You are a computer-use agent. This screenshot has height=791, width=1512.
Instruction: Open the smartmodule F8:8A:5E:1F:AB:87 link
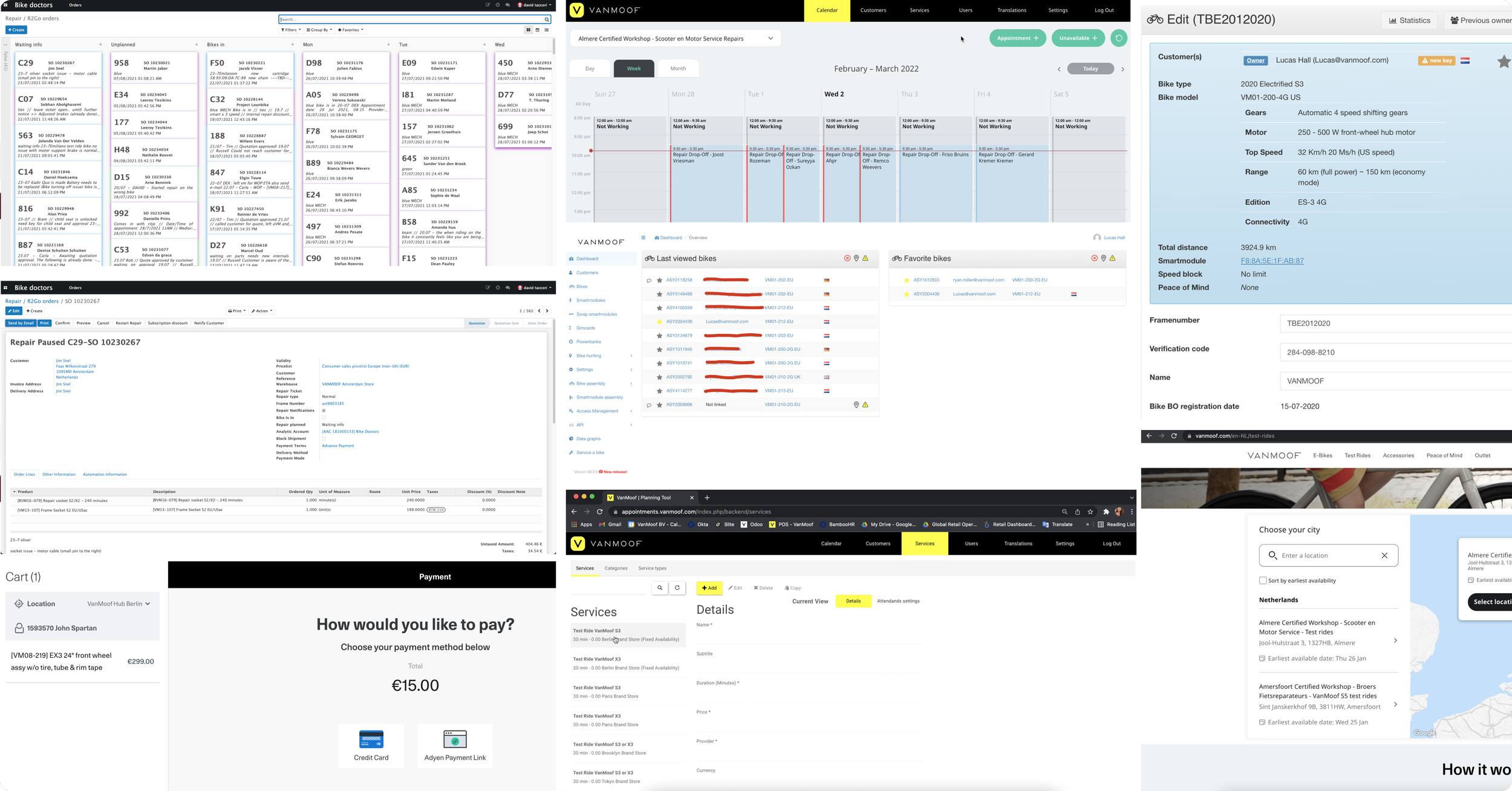[x=1272, y=261]
